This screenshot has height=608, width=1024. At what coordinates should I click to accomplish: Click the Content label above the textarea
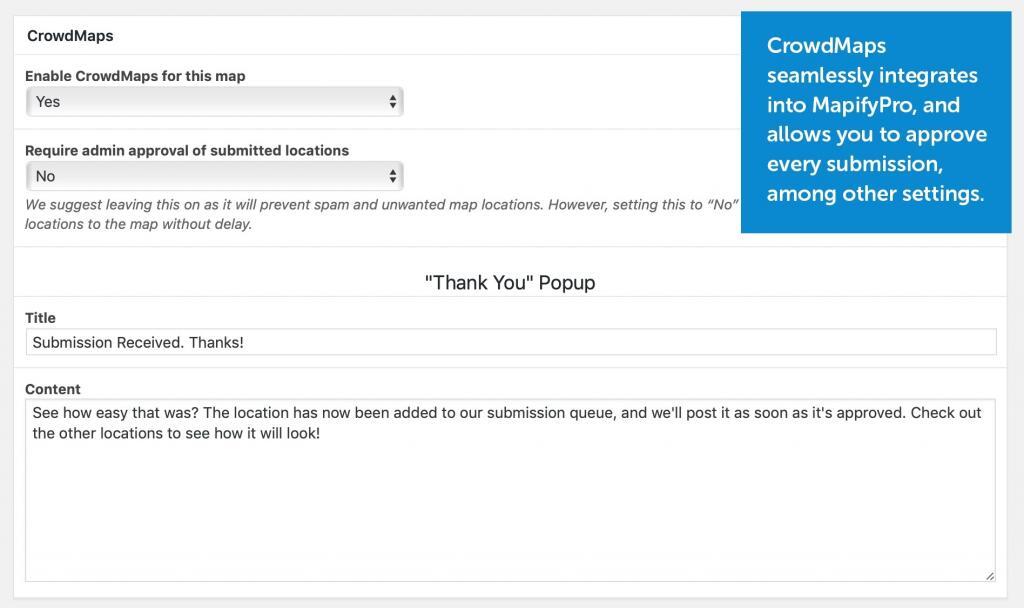53,389
